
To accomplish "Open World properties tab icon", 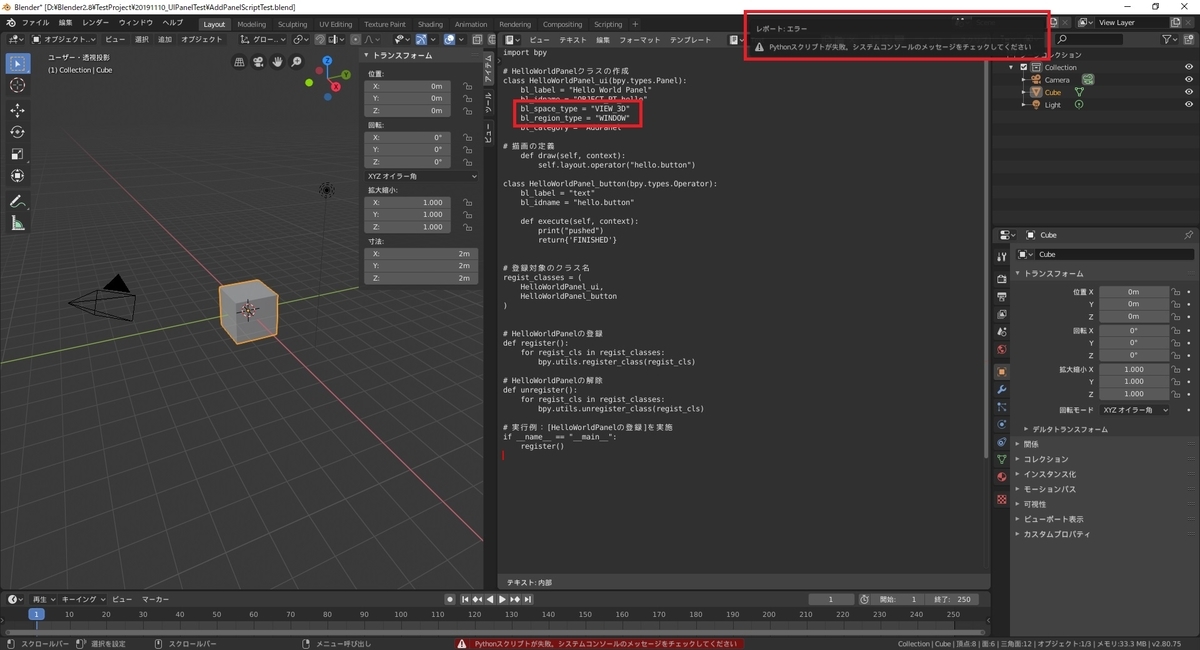I will pyautogui.click(x=1002, y=350).
